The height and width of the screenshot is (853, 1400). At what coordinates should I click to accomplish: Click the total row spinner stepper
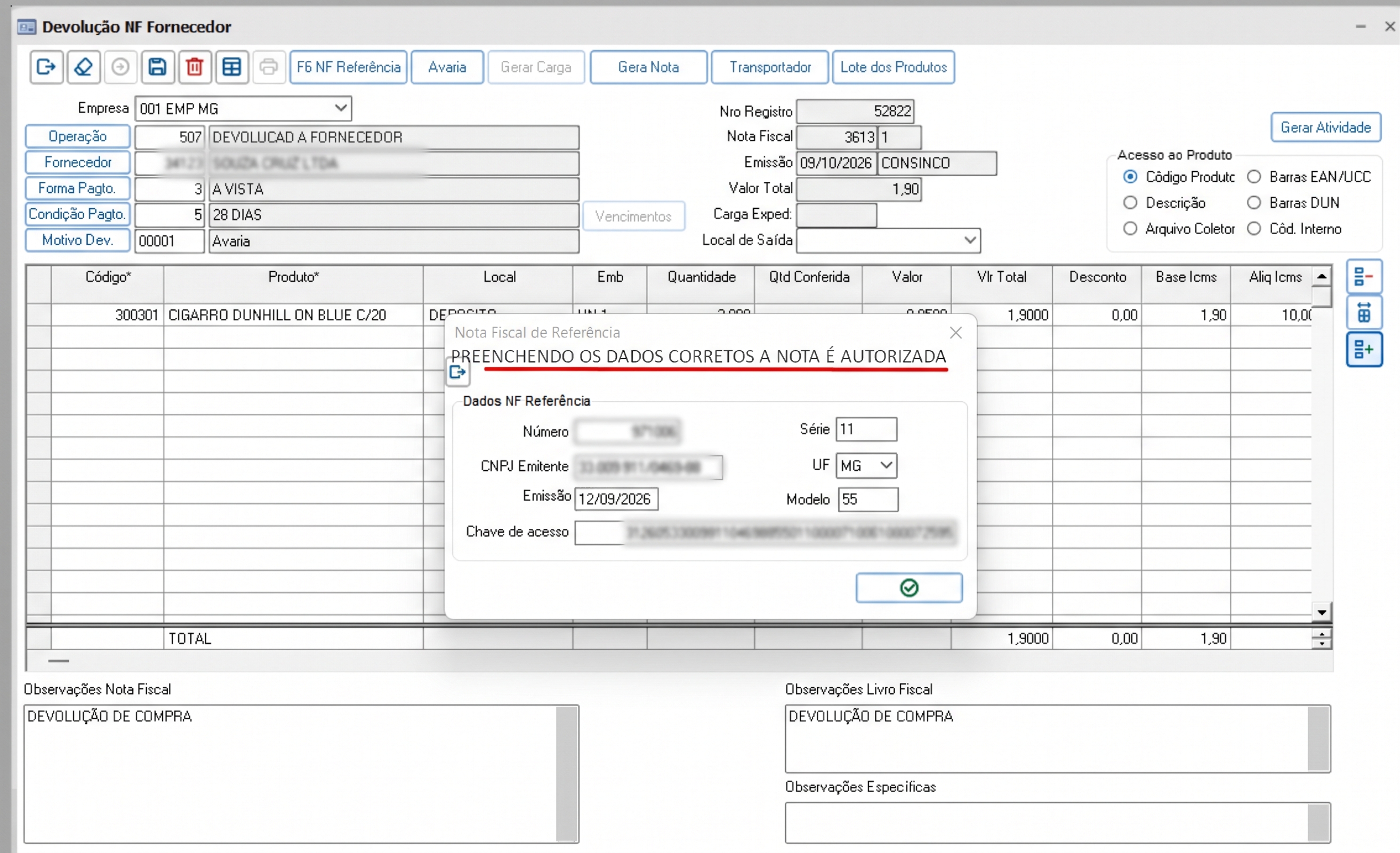coord(1322,639)
